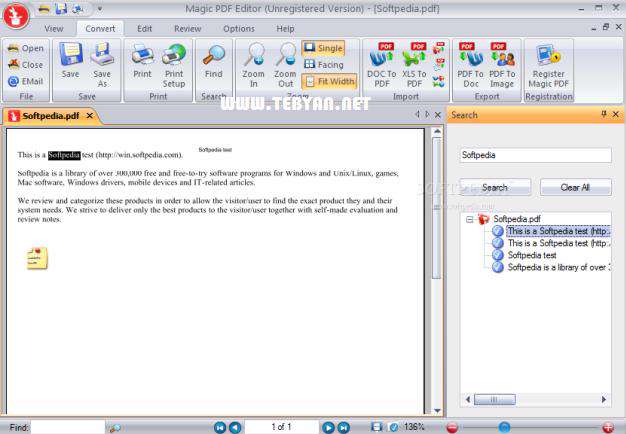Collapse the Softpedia.pdf results tree node

coord(470,219)
